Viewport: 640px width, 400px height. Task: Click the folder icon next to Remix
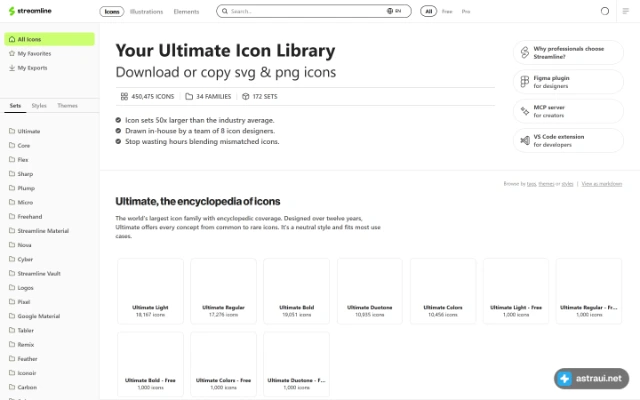[12, 344]
